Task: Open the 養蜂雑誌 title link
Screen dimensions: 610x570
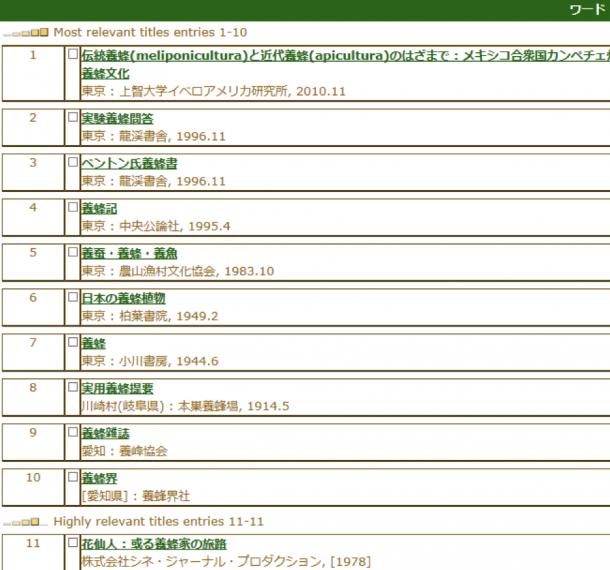Action: (105, 433)
